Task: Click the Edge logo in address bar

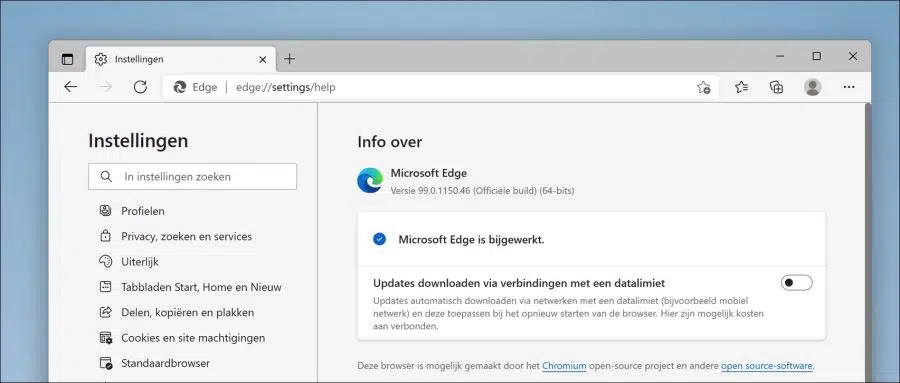Action: click(180, 87)
